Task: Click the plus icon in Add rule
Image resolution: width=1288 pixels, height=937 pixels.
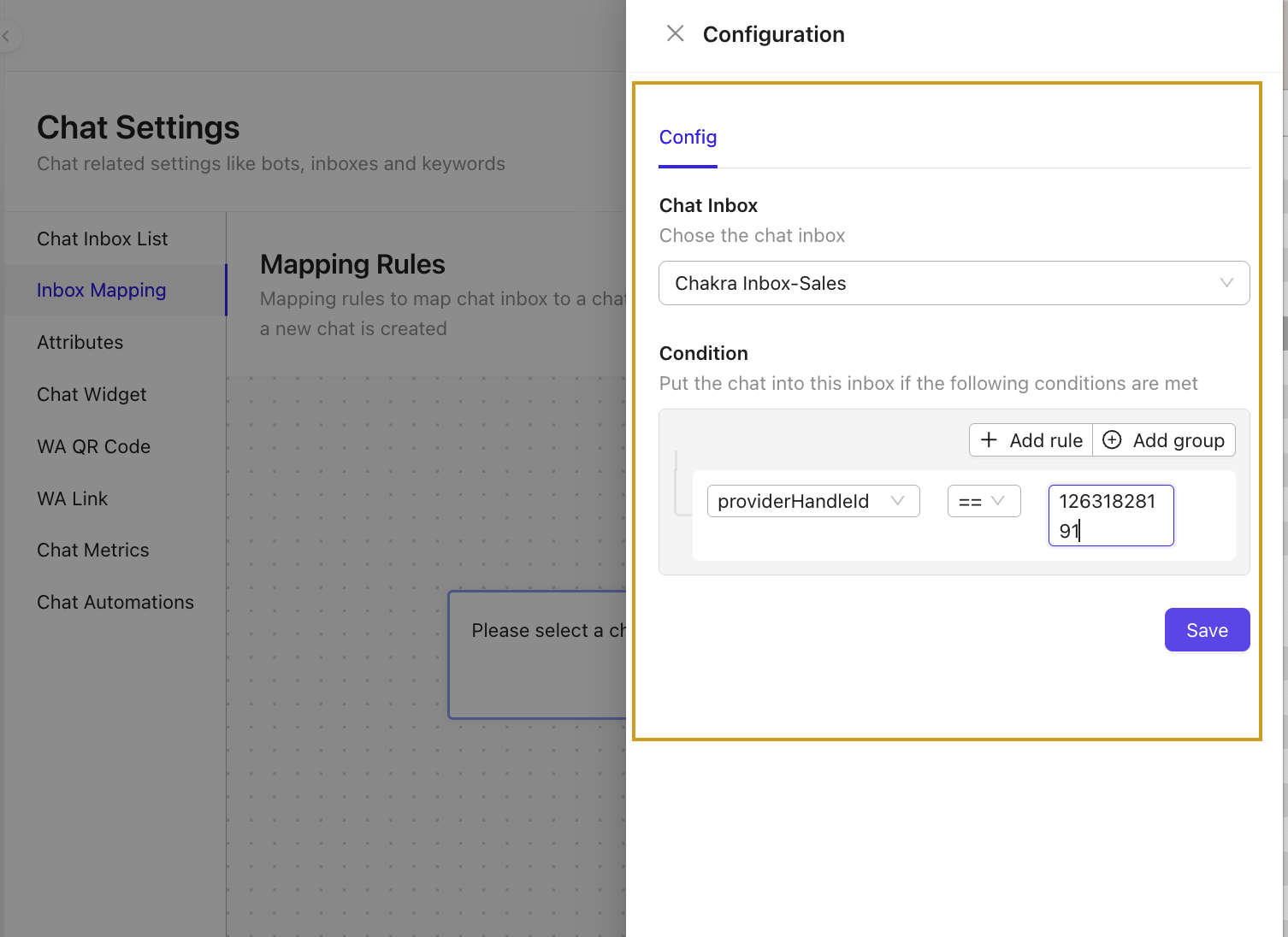Action: point(989,440)
